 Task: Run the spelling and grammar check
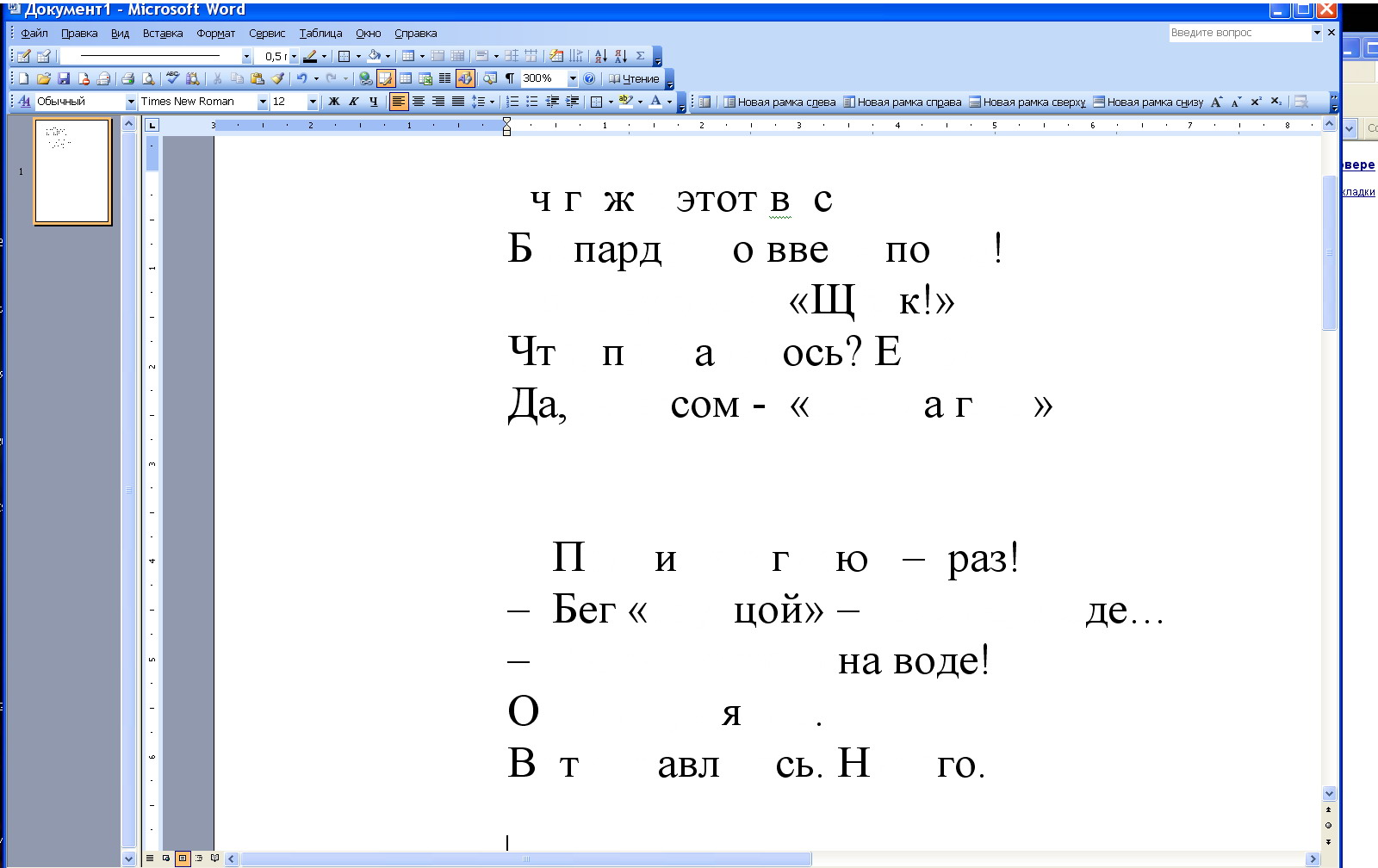pyautogui.click(x=172, y=78)
